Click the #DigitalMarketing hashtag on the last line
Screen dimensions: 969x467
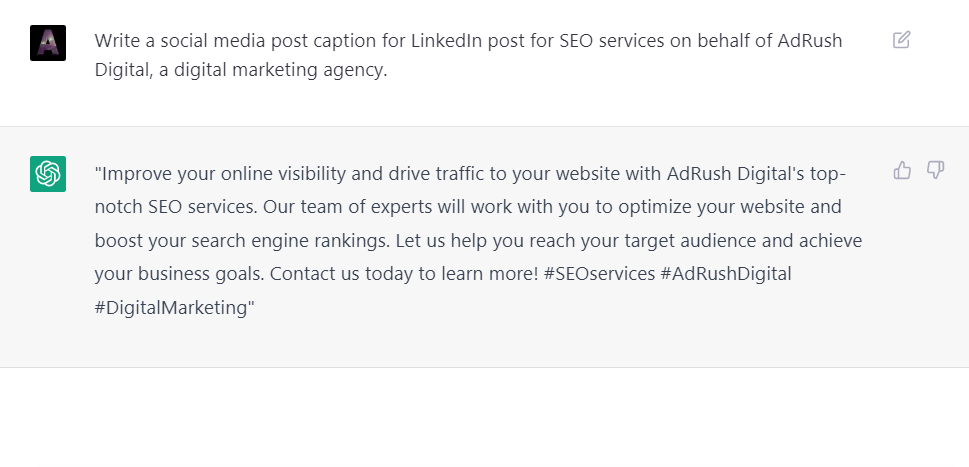[x=171, y=307]
